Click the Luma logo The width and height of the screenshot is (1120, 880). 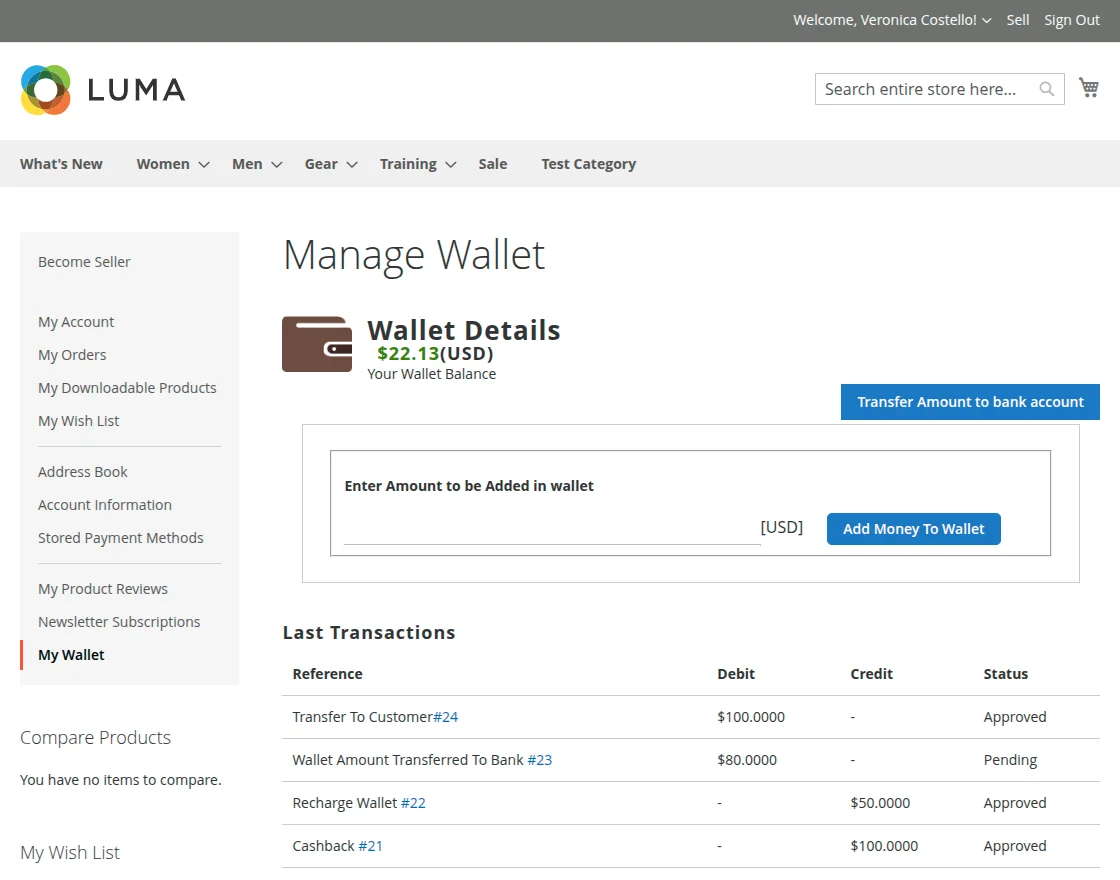102,90
